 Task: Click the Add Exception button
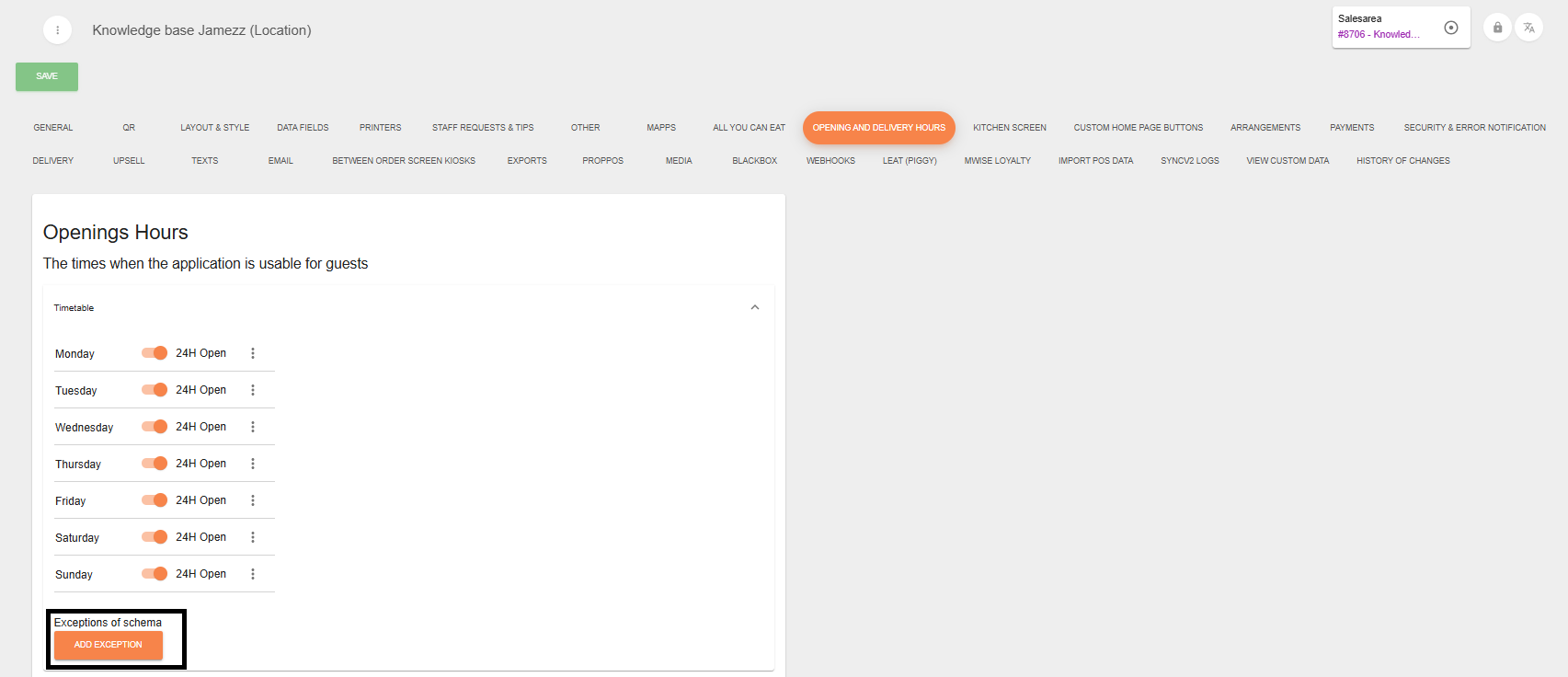click(109, 645)
